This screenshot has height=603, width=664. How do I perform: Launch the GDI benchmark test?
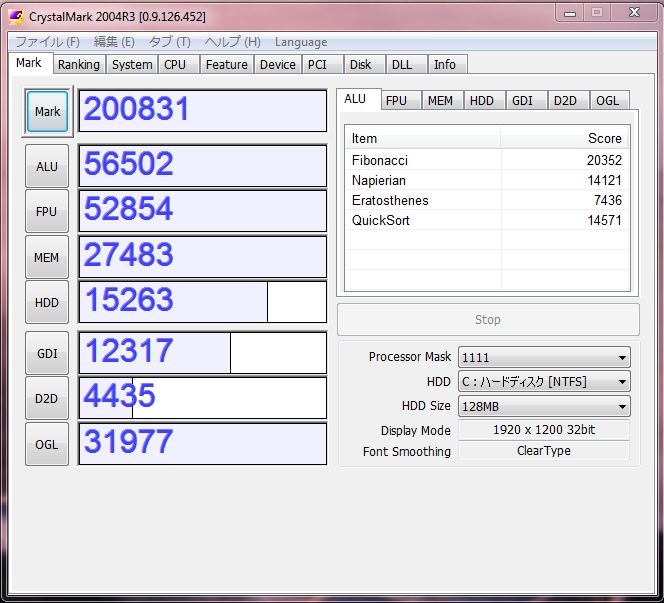(47, 353)
